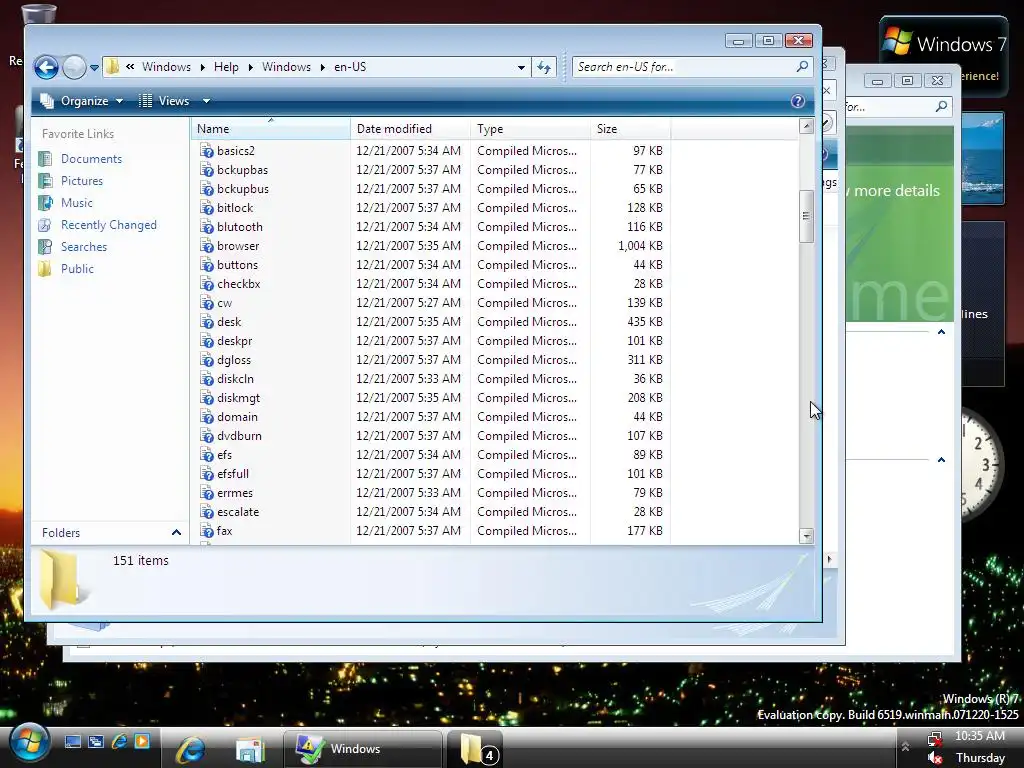Refresh the en-US folder view
Screen dimensions: 1024x768
544,67
